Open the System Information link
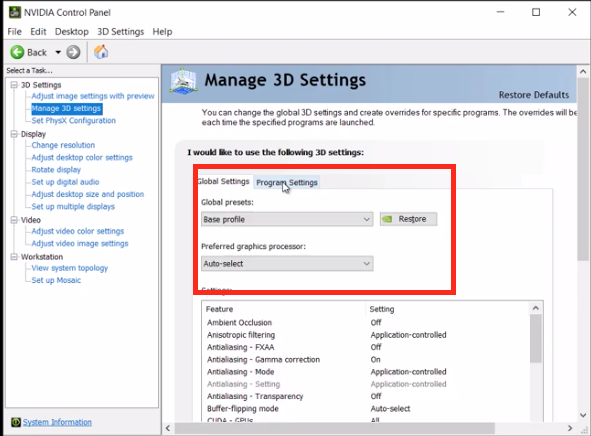This screenshot has width=591, height=436. (57, 422)
